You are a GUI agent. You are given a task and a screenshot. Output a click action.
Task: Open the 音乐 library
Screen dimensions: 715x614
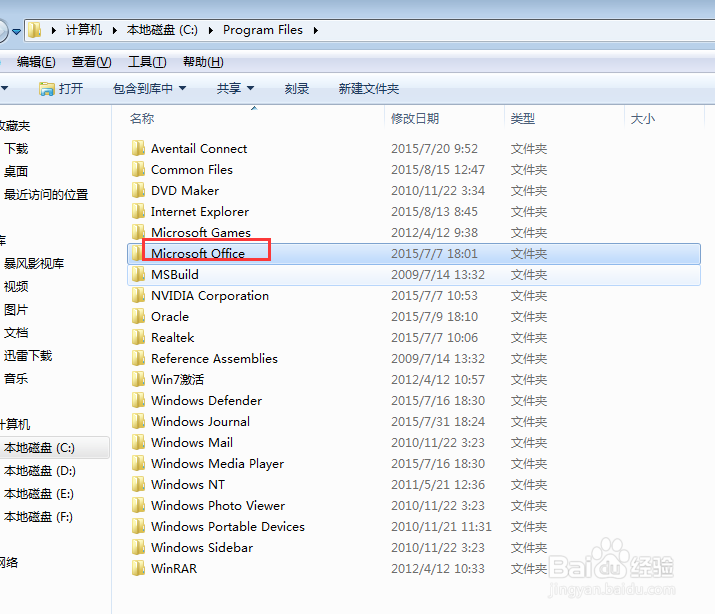(16, 378)
